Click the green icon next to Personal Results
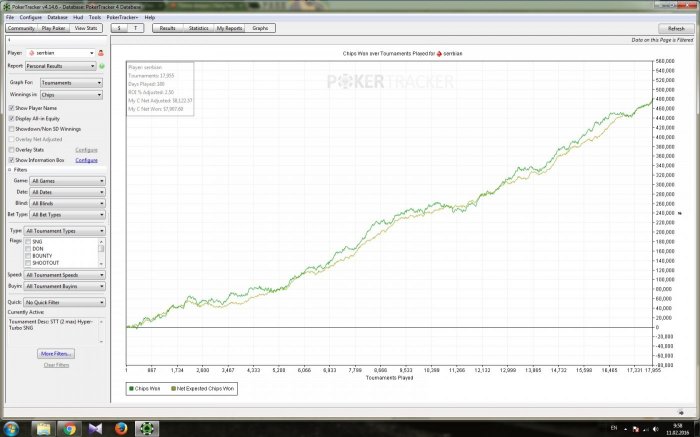Image resolution: width=700 pixels, height=437 pixels. [x=102, y=65]
